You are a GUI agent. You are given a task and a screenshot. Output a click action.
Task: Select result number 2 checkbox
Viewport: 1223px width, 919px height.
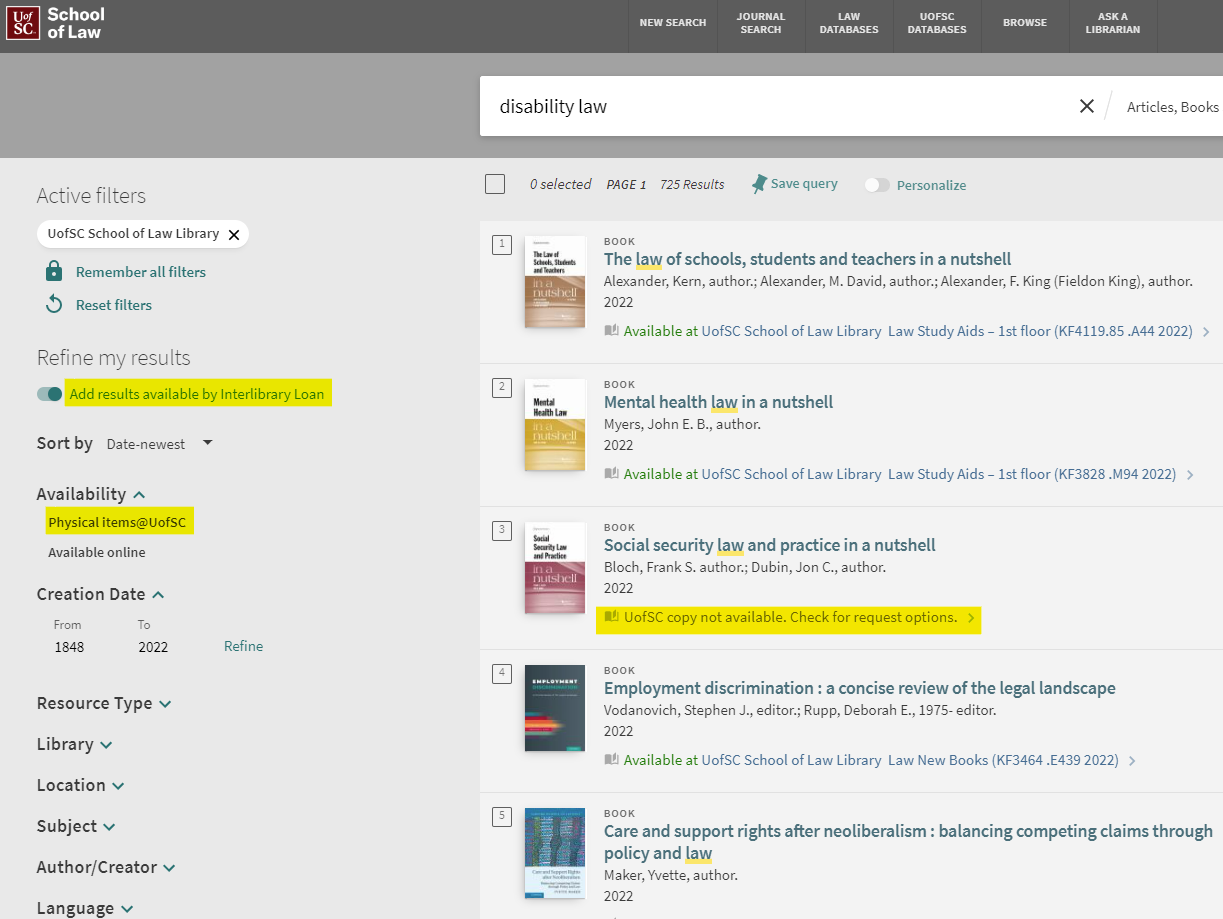502,387
